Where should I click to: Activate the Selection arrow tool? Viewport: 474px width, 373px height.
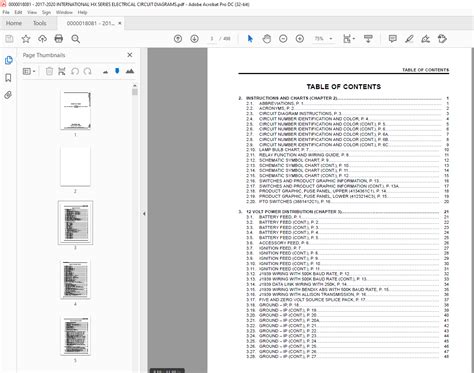[x=250, y=39]
